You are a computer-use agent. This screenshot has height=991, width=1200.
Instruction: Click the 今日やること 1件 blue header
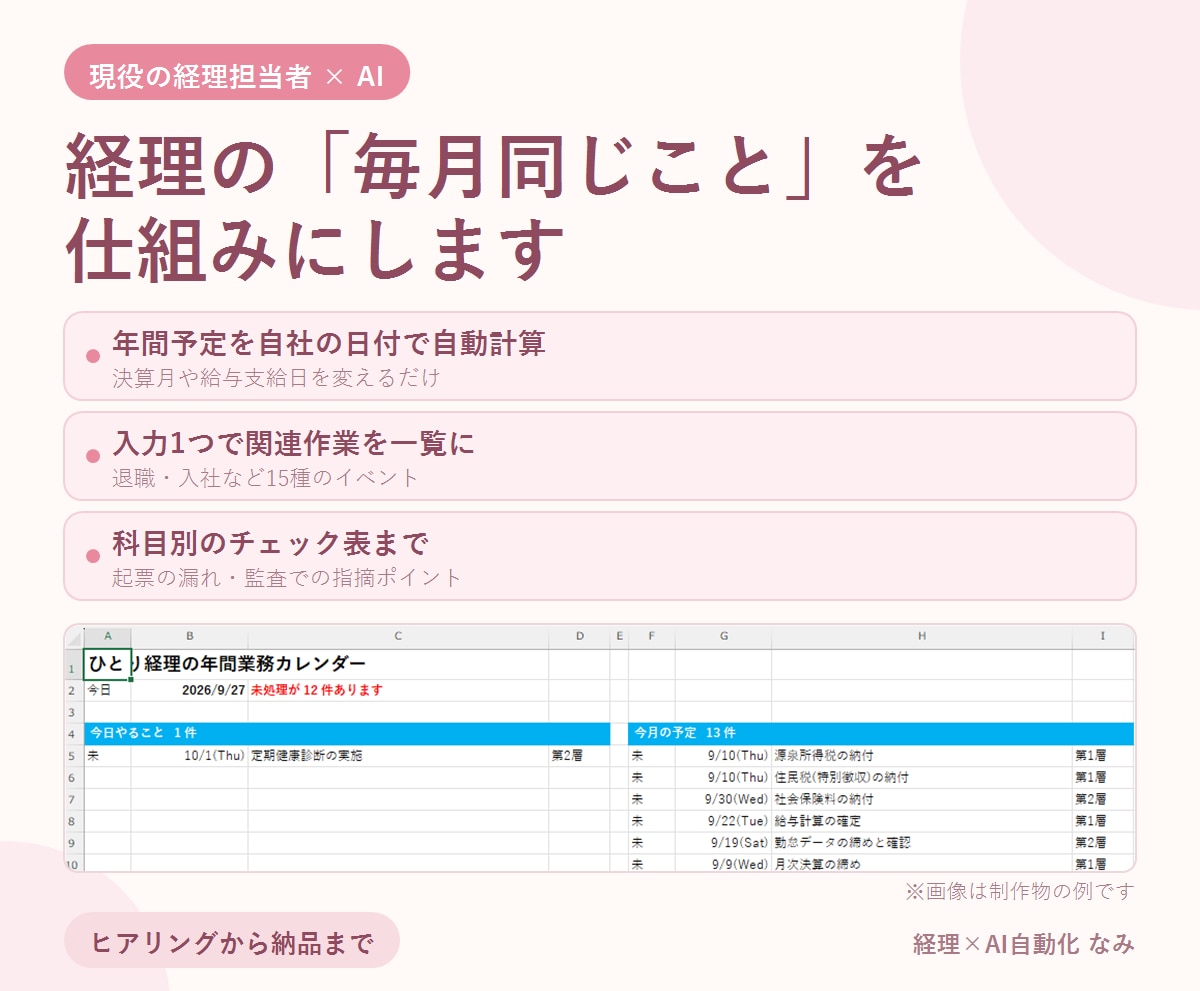coord(347,734)
